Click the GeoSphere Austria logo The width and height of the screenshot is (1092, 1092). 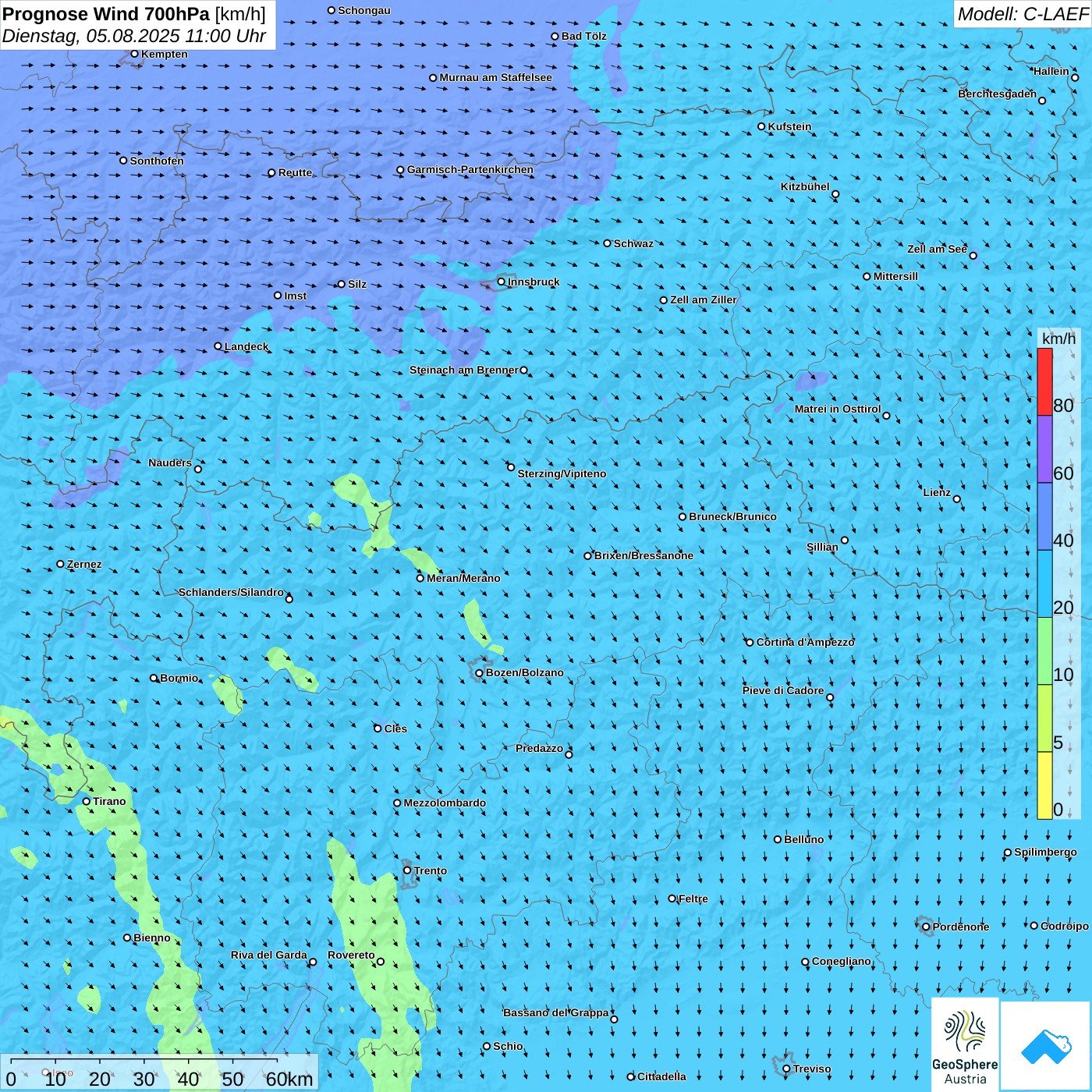coord(965,1044)
